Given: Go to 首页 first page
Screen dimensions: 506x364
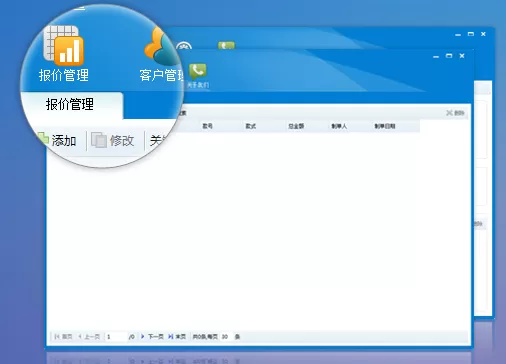Looking at the screenshot, I should 63,337.
